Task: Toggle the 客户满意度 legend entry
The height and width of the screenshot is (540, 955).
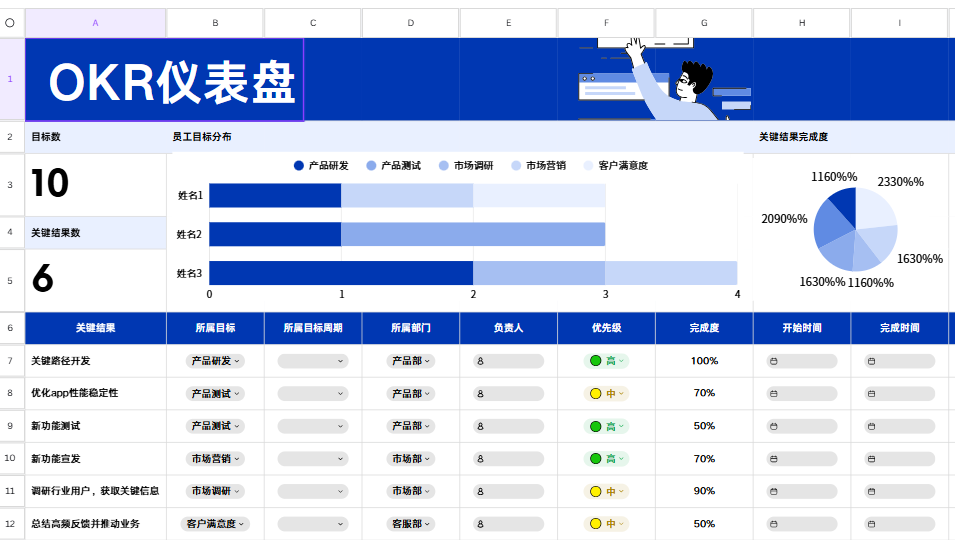Action: pos(616,166)
